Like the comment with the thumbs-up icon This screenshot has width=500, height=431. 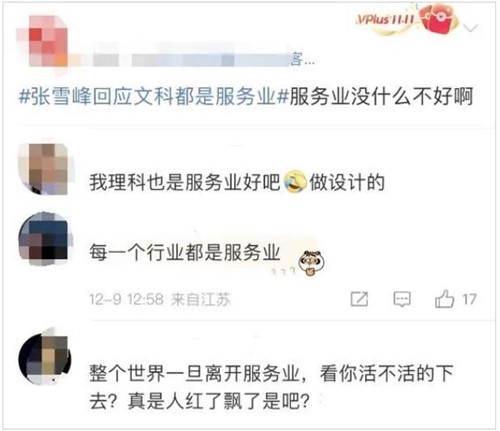[x=445, y=298]
